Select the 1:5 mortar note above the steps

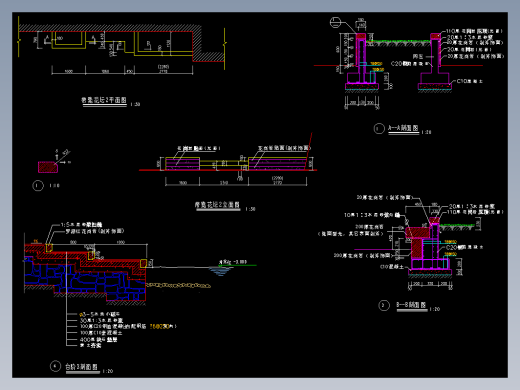coord(82,225)
